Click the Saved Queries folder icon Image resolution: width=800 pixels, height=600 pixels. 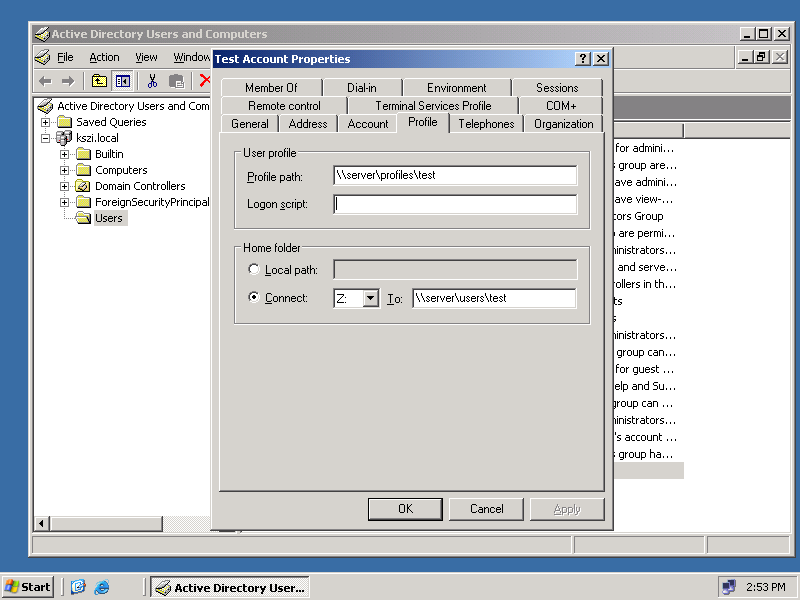coord(64,122)
